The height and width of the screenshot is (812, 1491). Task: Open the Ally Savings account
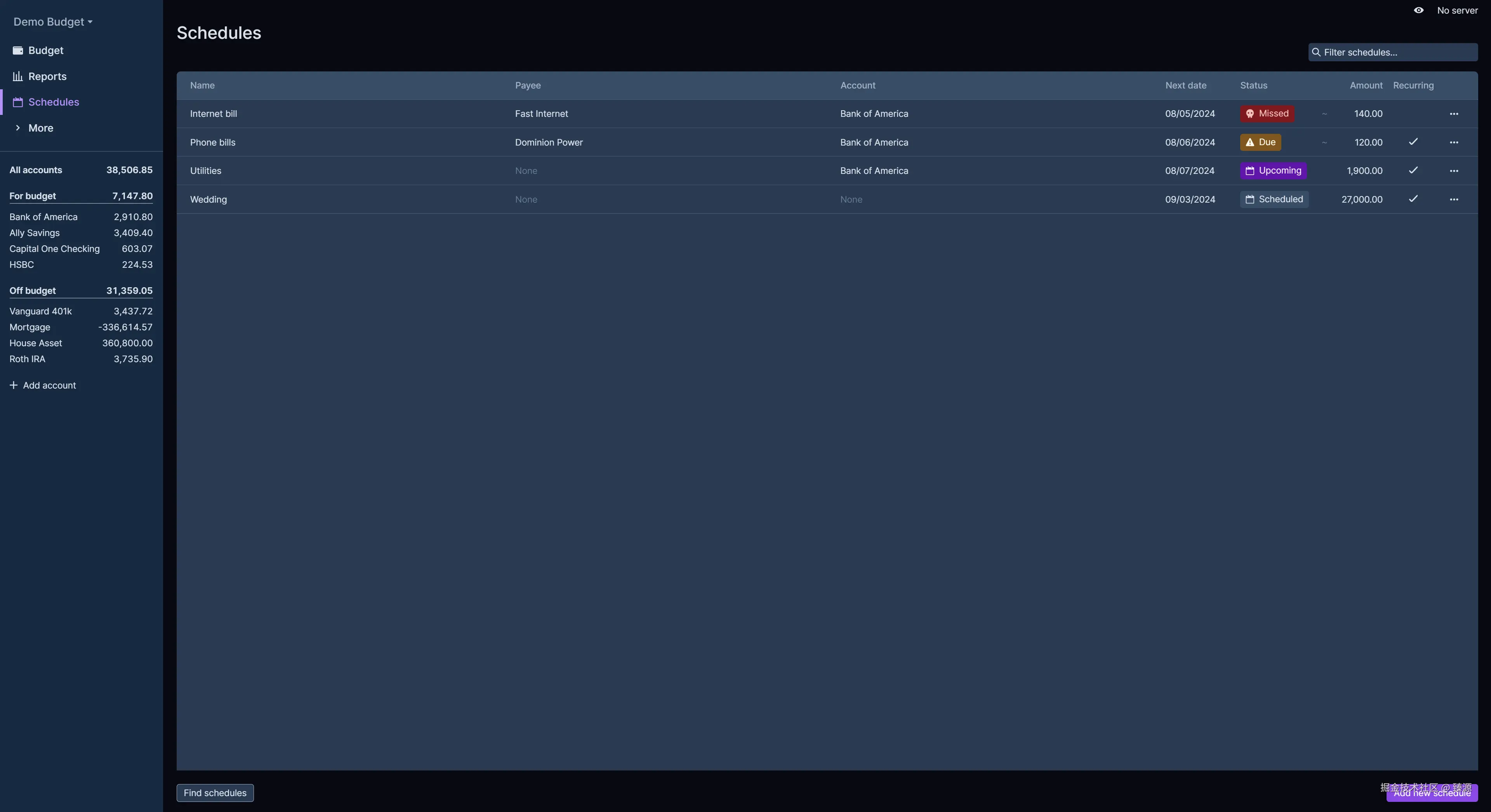(x=34, y=233)
